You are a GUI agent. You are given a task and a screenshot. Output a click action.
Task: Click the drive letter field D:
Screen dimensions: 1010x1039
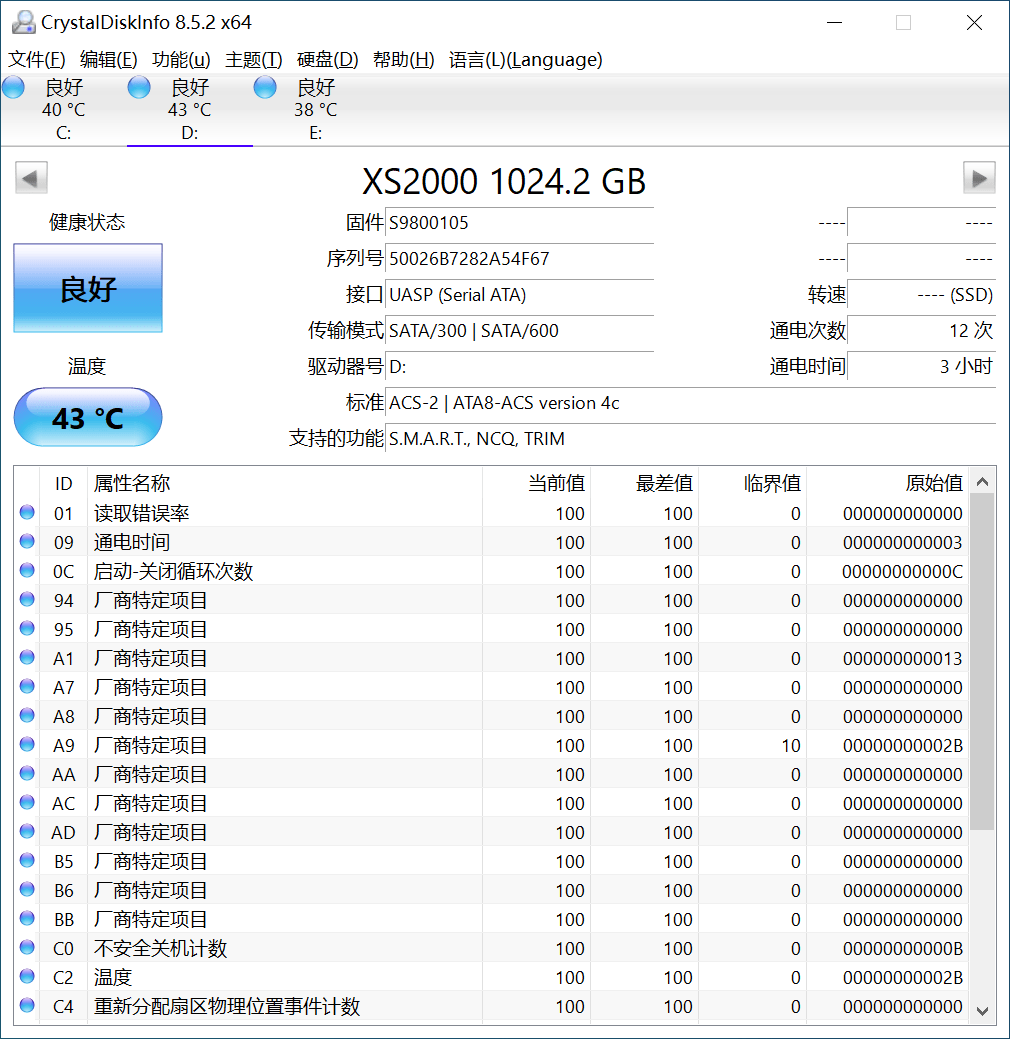(520, 366)
